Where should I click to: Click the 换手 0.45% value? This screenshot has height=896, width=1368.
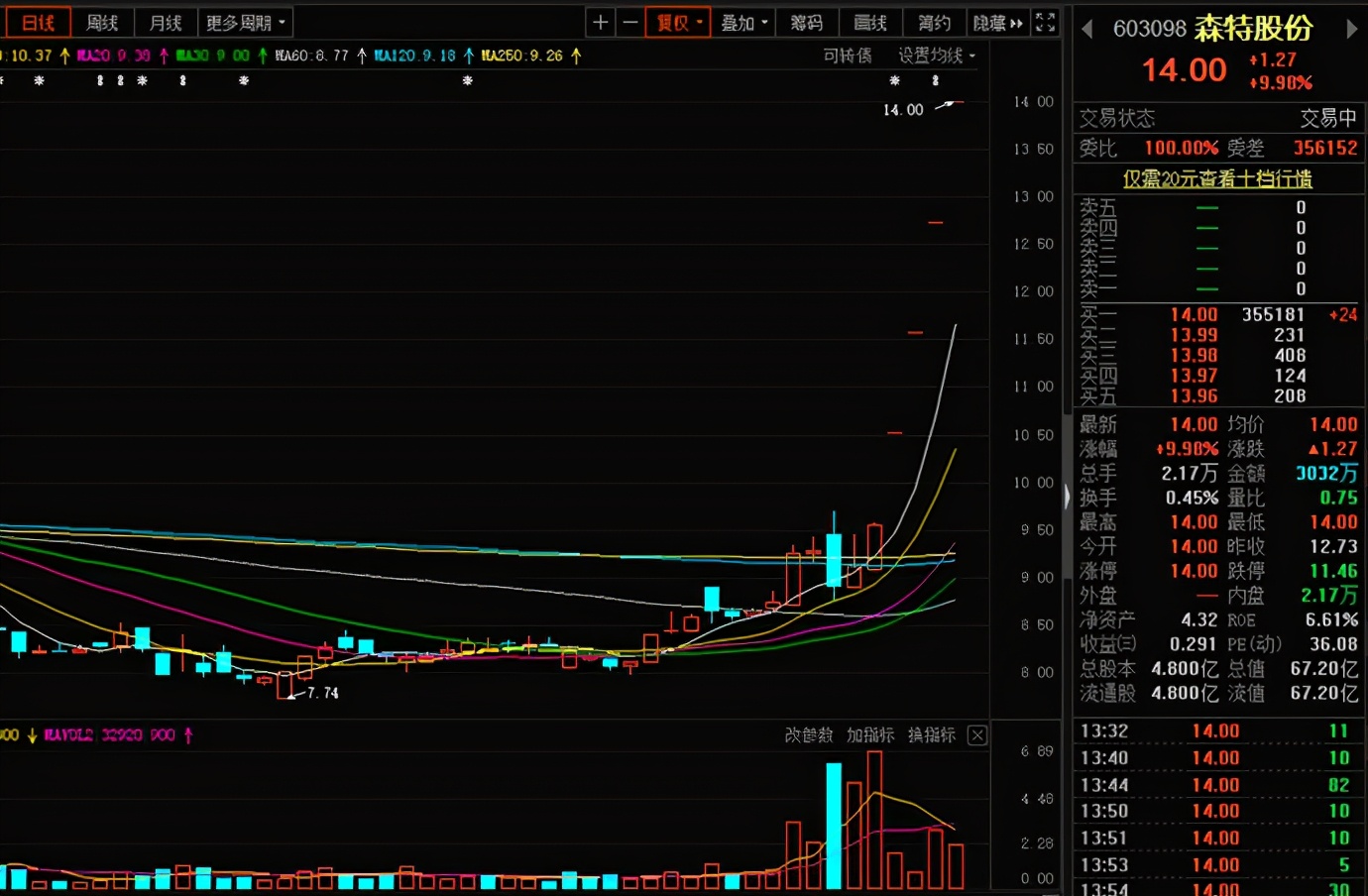(1192, 498)
